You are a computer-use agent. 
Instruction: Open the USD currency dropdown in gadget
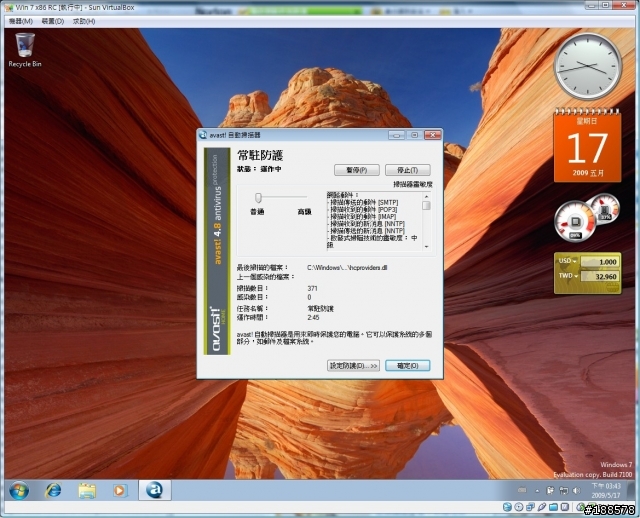click(567, 261)
